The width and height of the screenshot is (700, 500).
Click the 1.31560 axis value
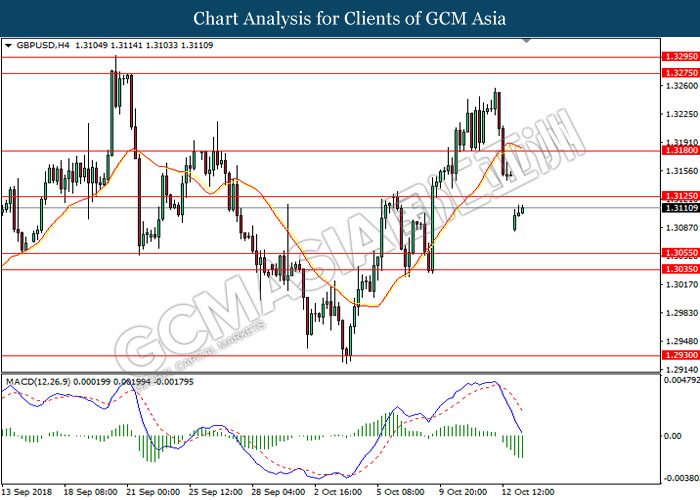(681, 171)
